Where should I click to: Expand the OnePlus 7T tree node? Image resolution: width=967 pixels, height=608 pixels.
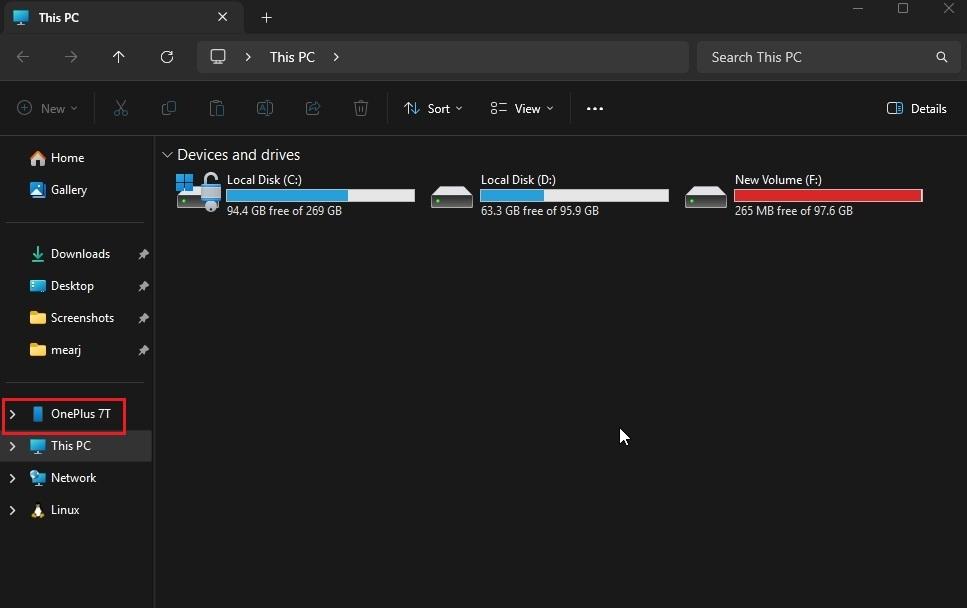tap(12, 414)
